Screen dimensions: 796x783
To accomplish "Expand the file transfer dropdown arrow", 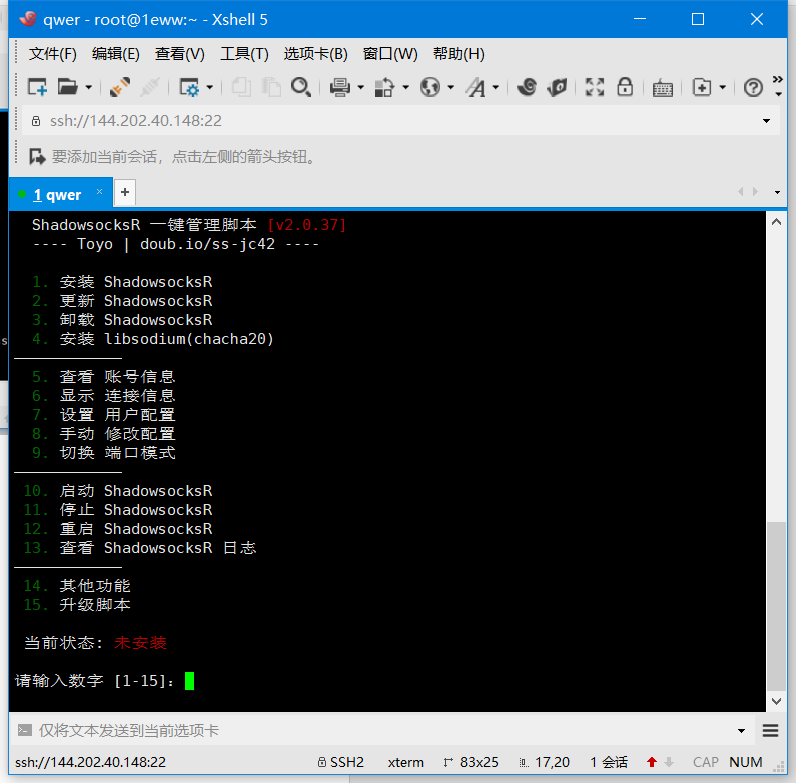I will (x=405, y=88).
